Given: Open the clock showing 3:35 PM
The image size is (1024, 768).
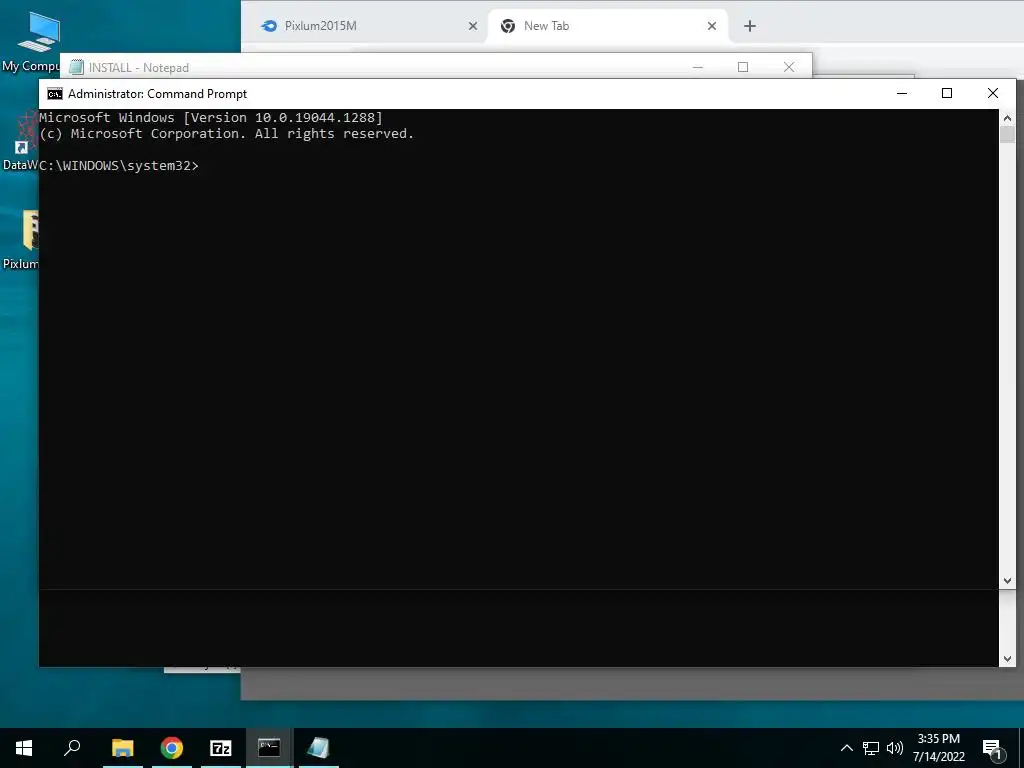Looking at the screenshot, I should [x=938, y=739].
